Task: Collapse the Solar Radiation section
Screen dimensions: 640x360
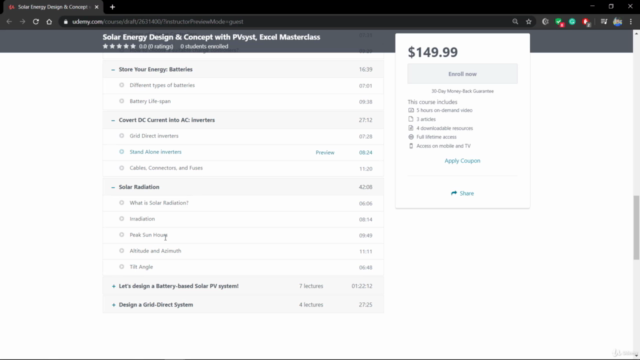Action: [113, 187]
